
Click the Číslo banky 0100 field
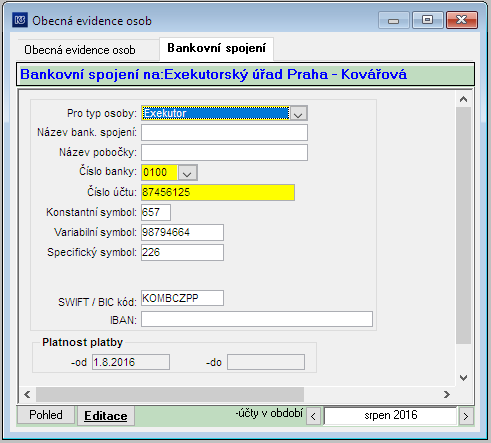pos(160,173)
